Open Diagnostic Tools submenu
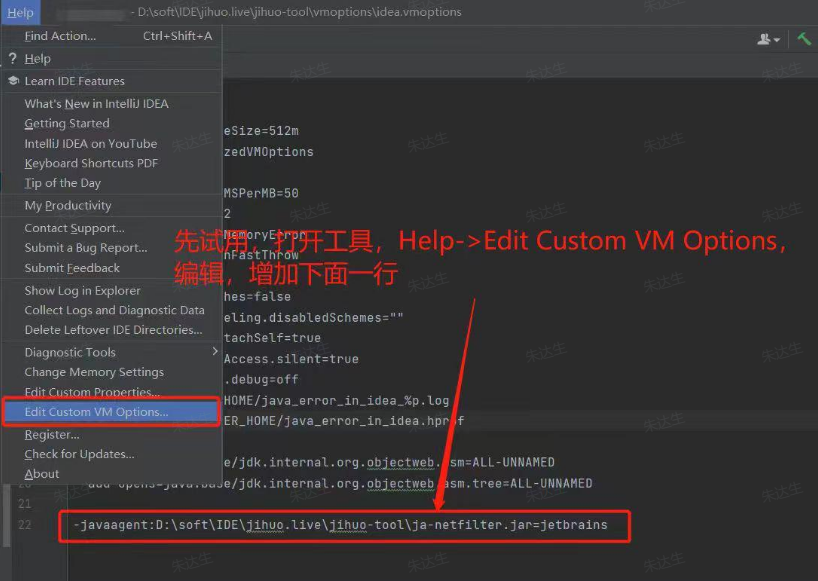818x581 pixels. tap(112, 353)
